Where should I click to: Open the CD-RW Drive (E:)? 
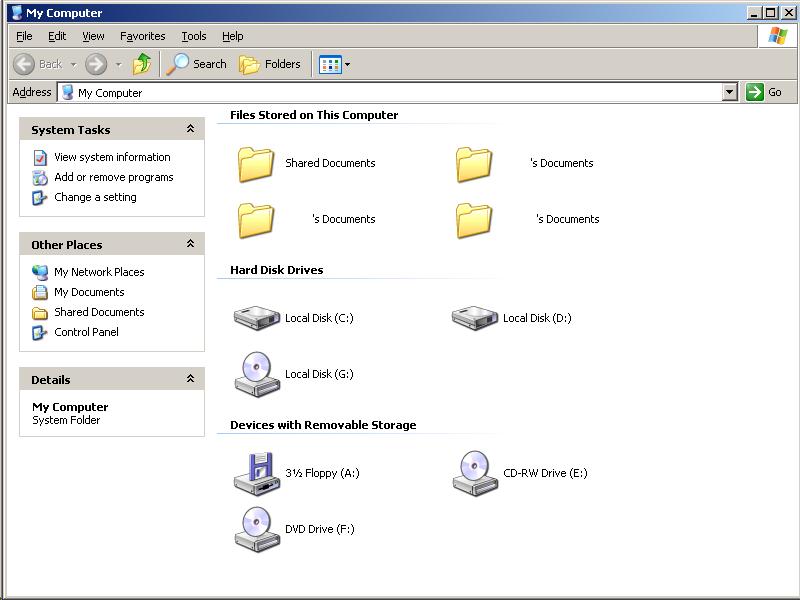pos(470,474)
